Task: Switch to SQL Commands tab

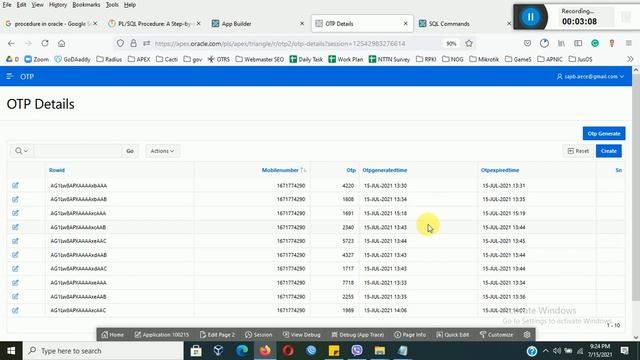Action: pyautogui.click(x=463, y=24)
